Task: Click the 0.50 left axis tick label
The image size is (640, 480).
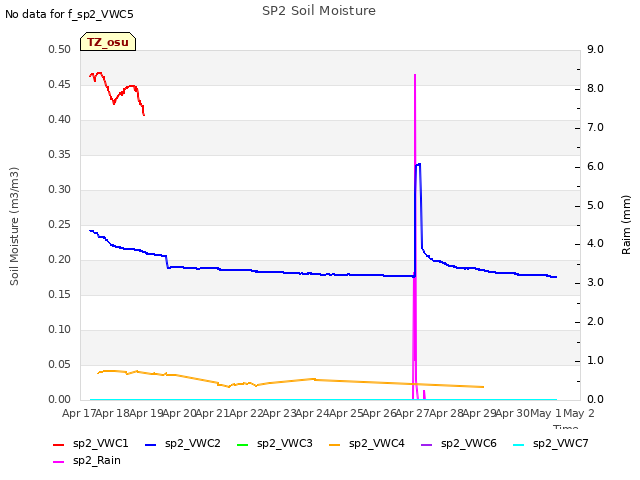Action: (59, 49)
